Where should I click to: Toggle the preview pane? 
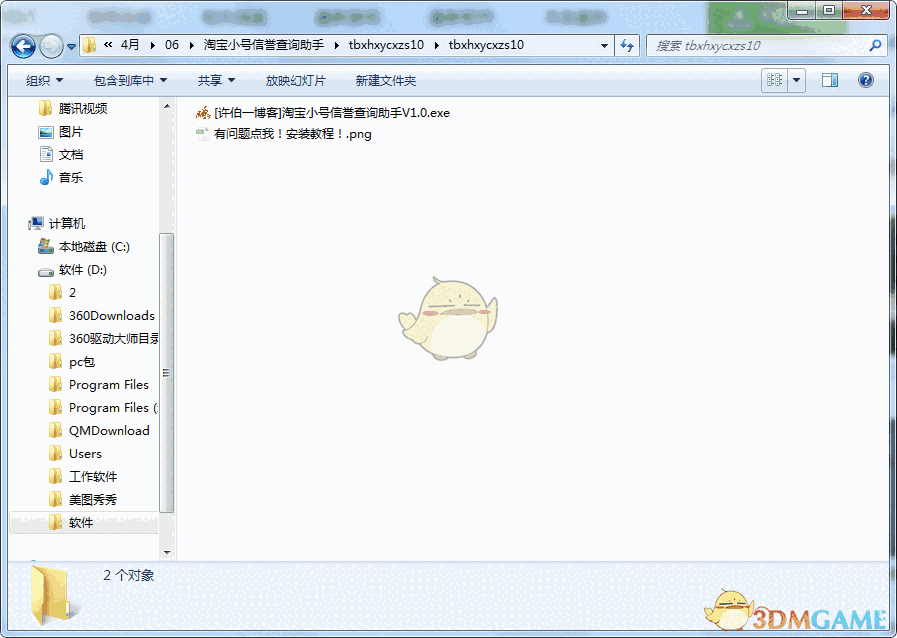coord(829,80)
